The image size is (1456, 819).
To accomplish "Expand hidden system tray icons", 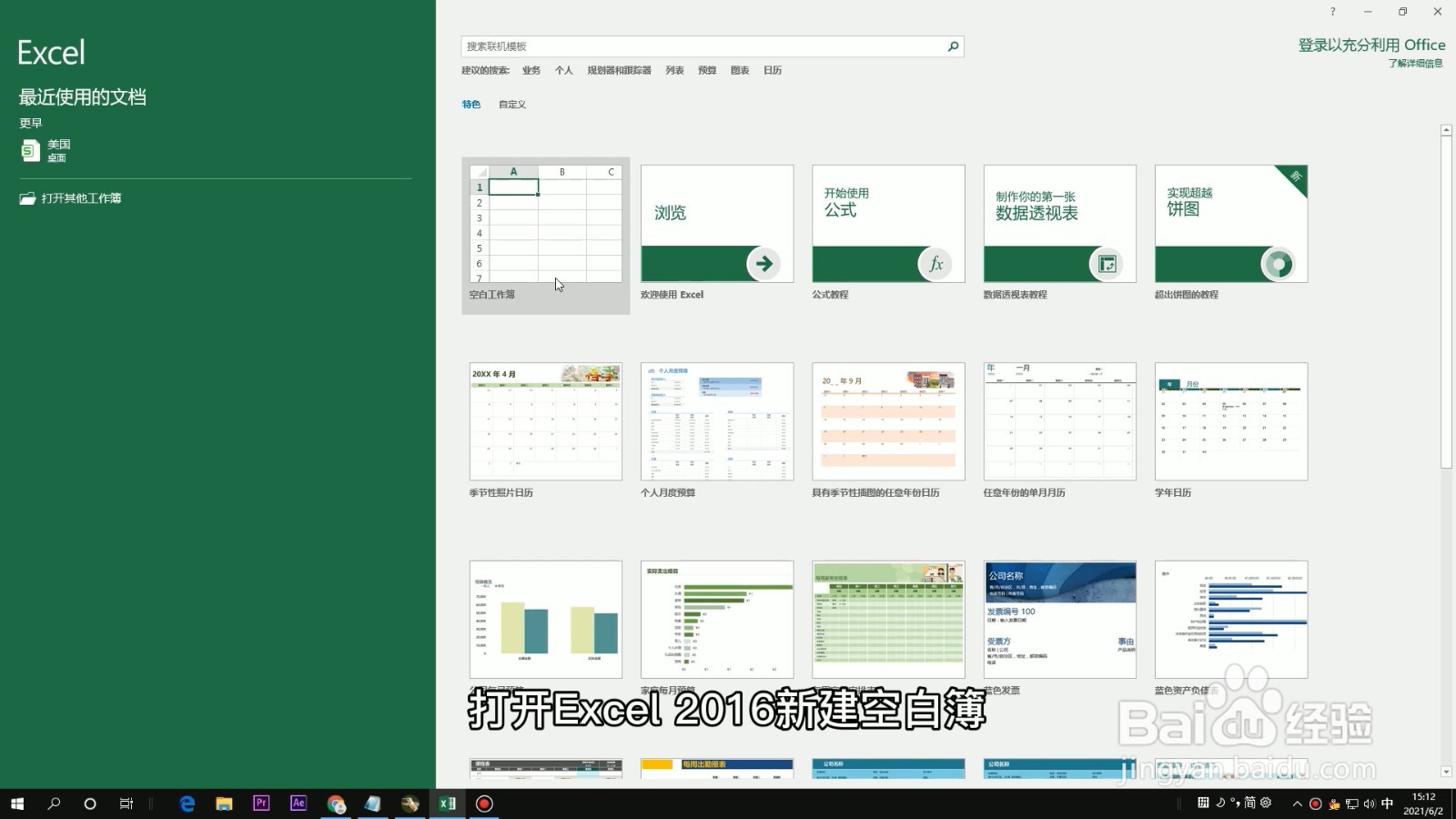I will pos(1297,804).
